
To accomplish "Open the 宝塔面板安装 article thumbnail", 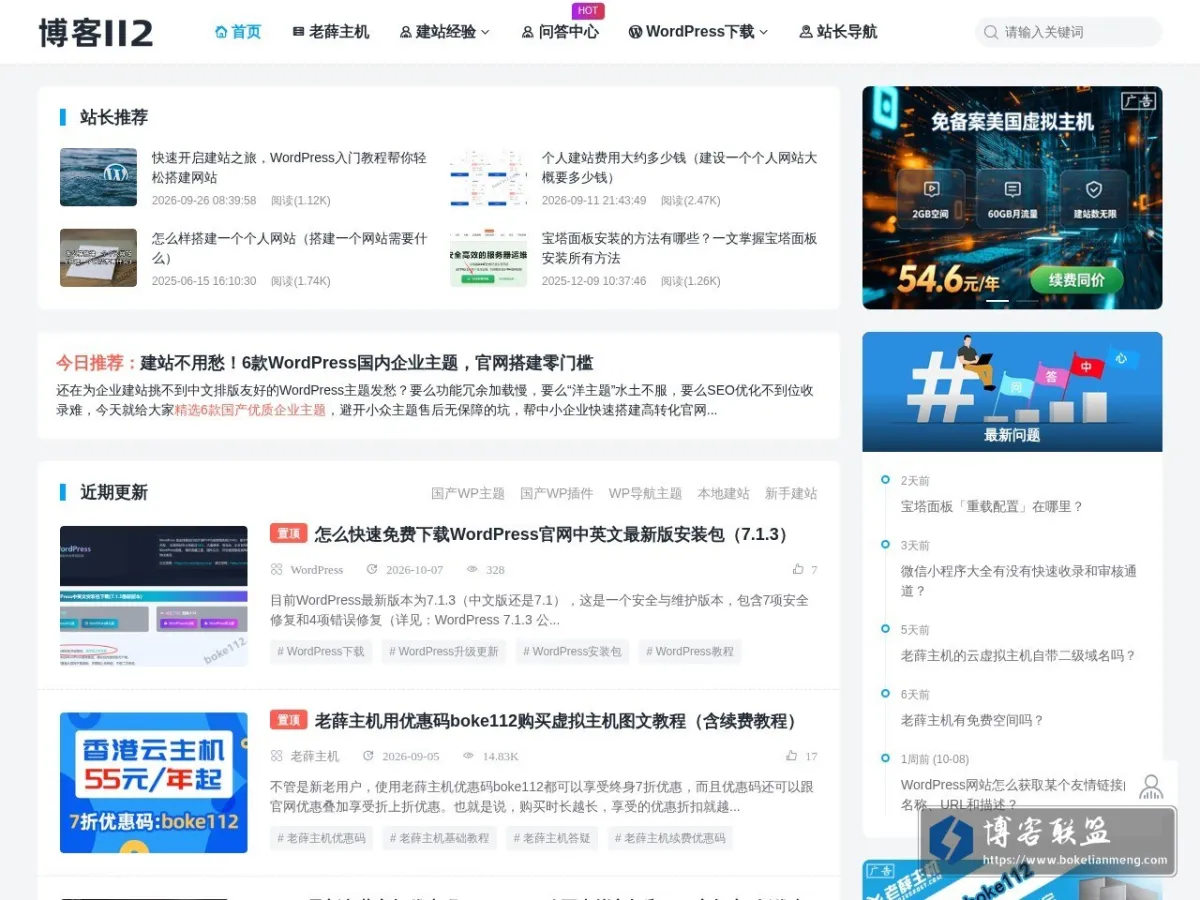I will [x=488, y=258].
